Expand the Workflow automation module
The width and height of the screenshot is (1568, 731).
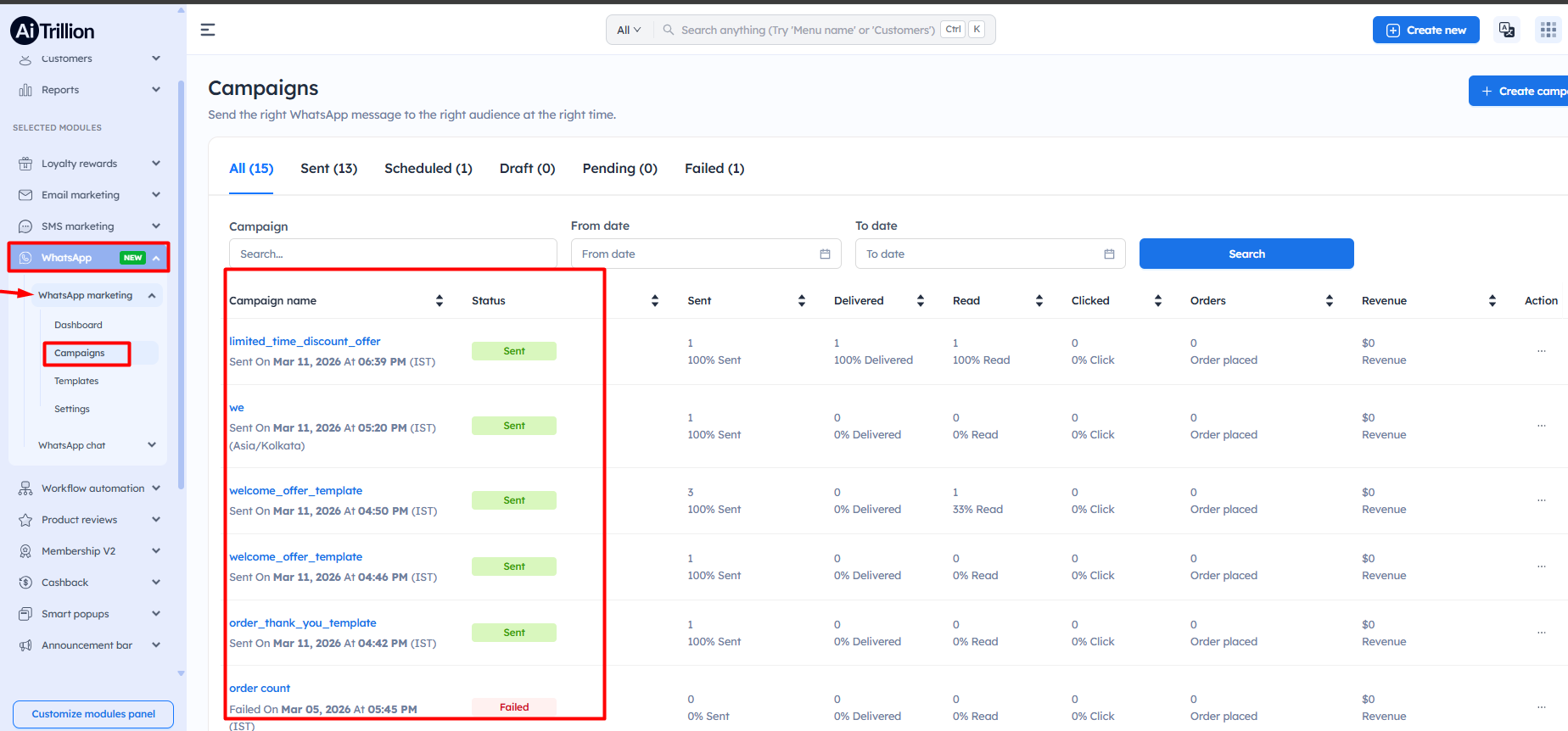coord(156,488)
